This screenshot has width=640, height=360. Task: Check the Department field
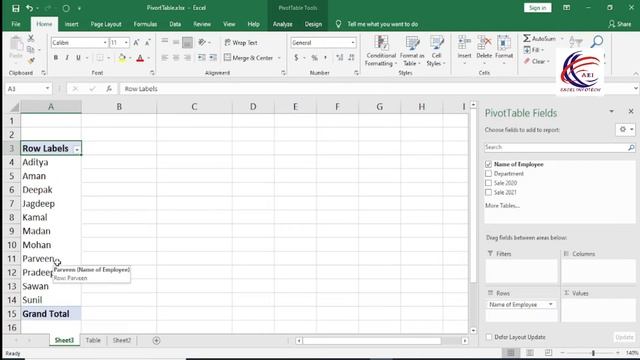pos(488,173)
